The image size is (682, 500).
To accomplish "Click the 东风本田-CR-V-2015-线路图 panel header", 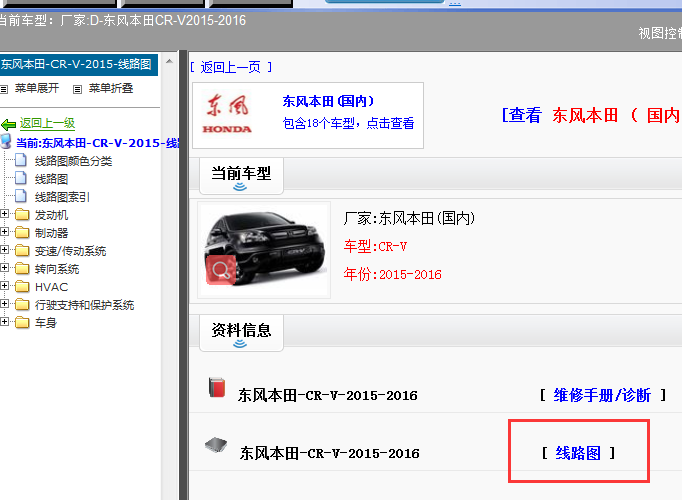I will pos(79,64).
